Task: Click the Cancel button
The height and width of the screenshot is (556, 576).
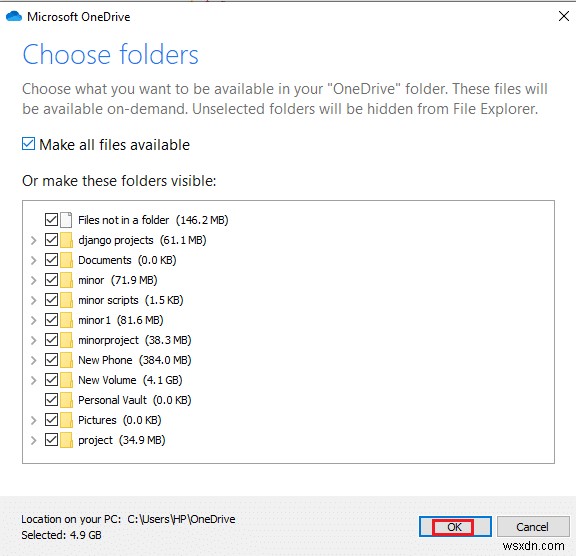Action: pyautogui.click(x=533, y=527)
